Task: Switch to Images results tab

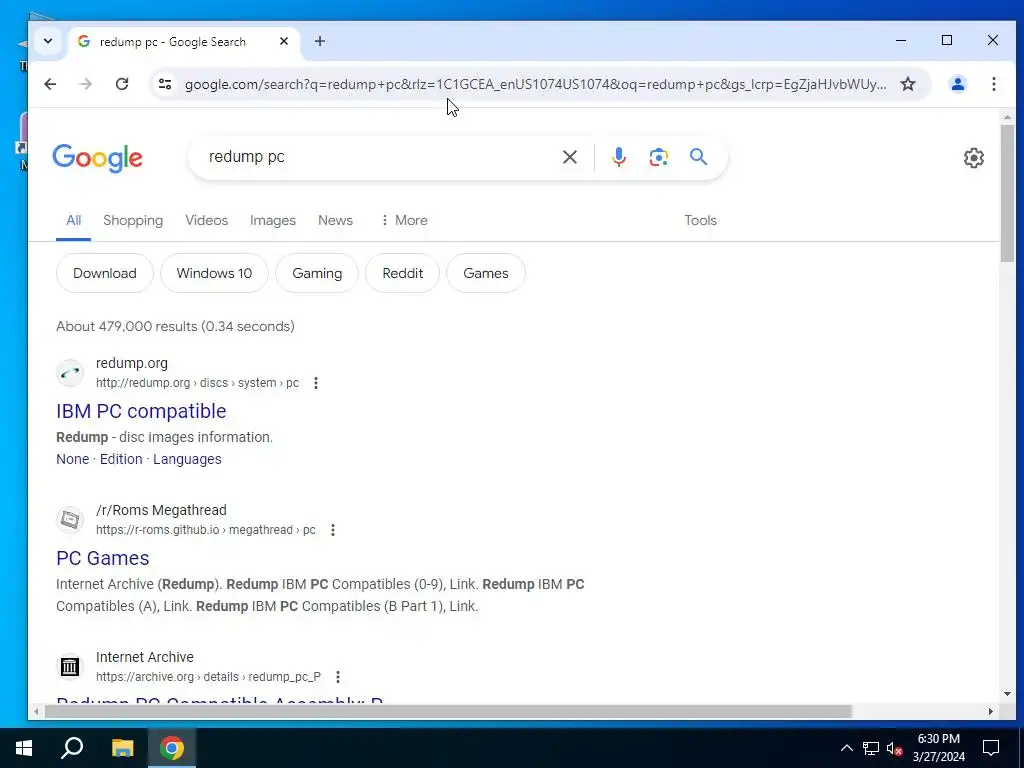Action: pyautogui.click(x=272, y=221)
